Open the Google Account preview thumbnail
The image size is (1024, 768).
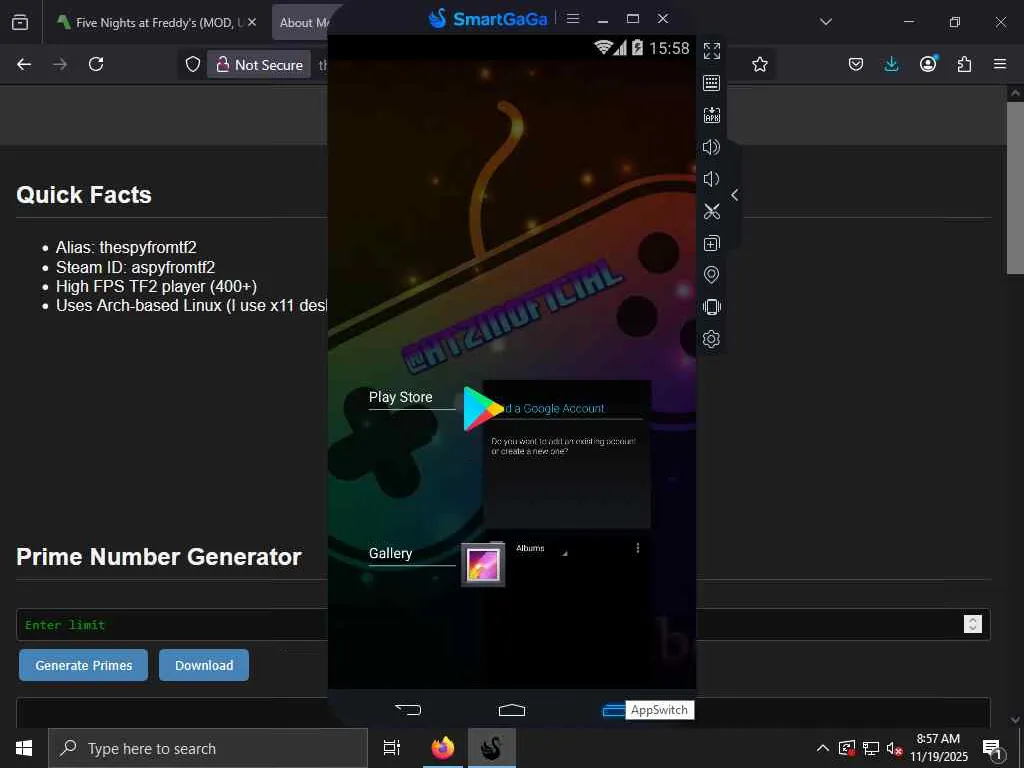click(x=566, y=454)
